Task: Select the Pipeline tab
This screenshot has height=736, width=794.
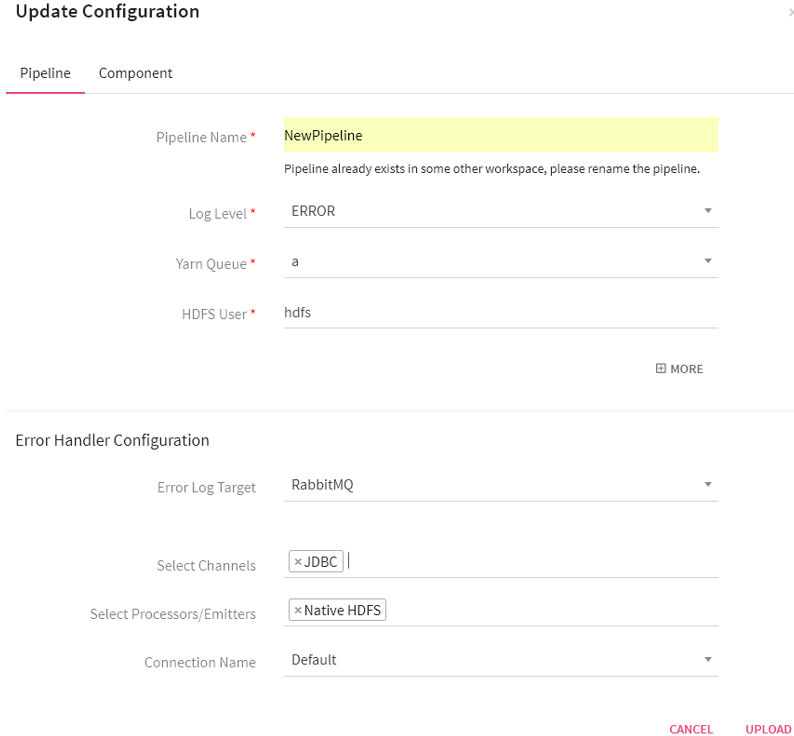Action: pyautogui.click(x=45, y=73)
